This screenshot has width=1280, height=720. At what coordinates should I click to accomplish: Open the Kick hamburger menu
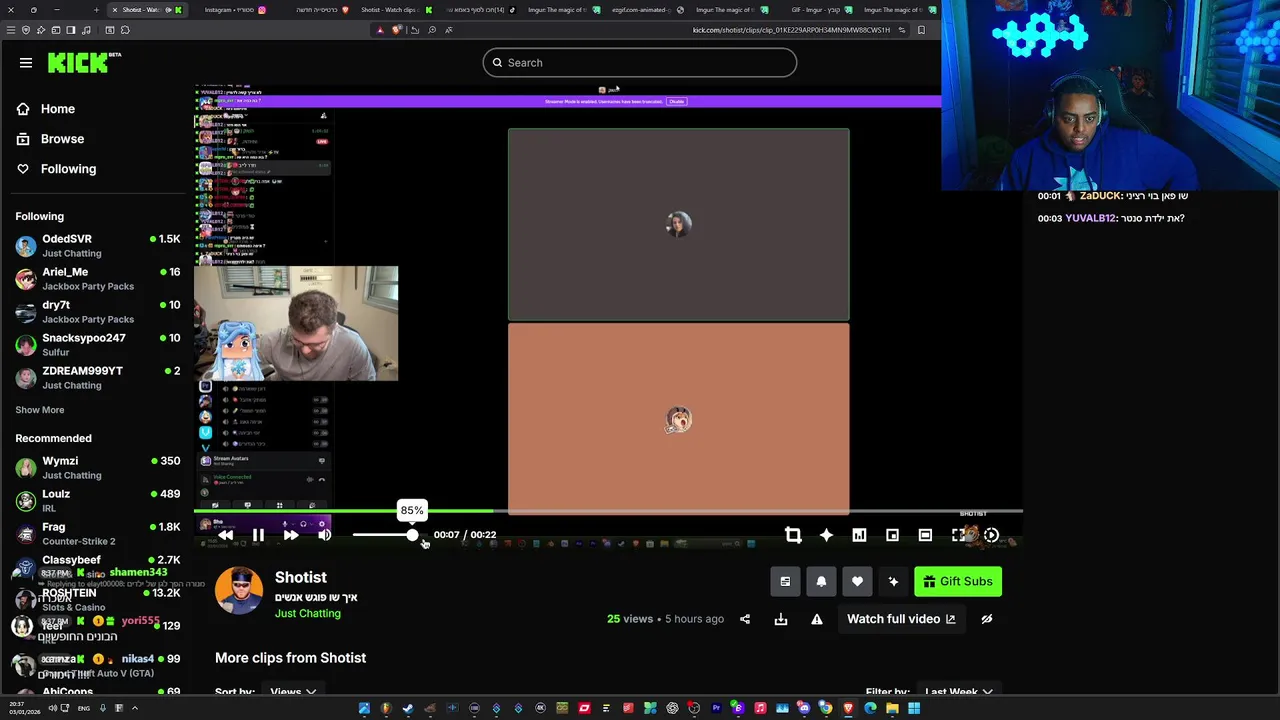(x=26, y=63)
